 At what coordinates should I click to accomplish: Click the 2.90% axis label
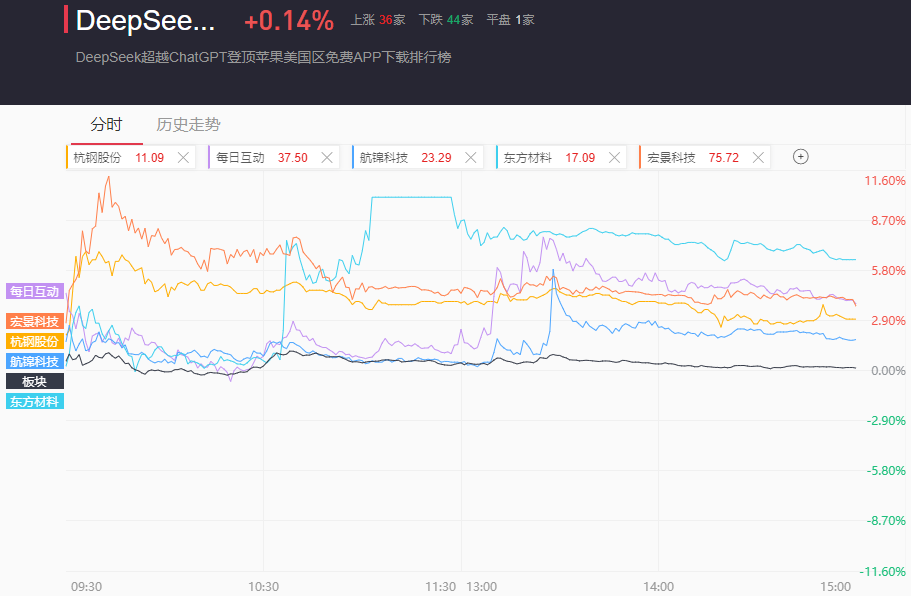tap(888, 321)
